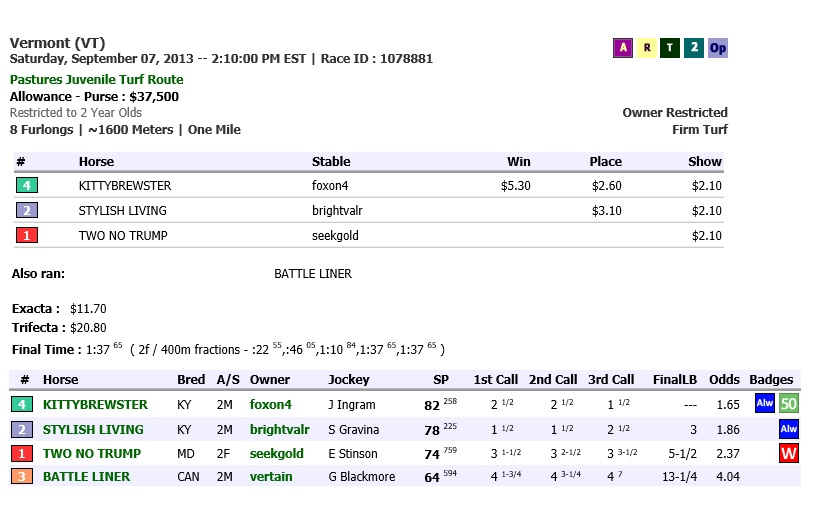Screen dimensions: 816x513
Task: Open KITTYBREWSTER link in the bottom results table
Action: tap(95, 405)
